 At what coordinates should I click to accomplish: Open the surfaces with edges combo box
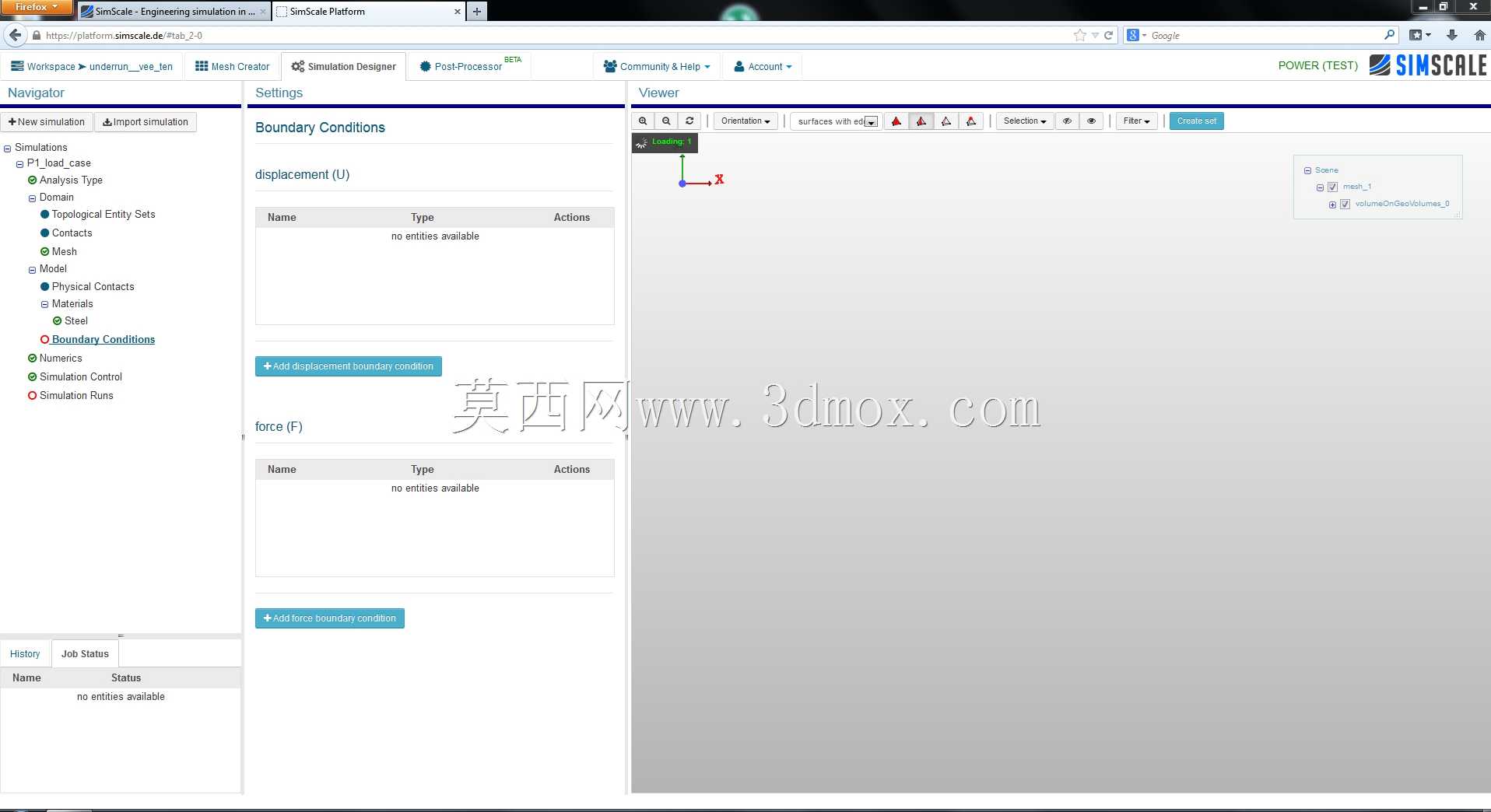pos(837,121)
